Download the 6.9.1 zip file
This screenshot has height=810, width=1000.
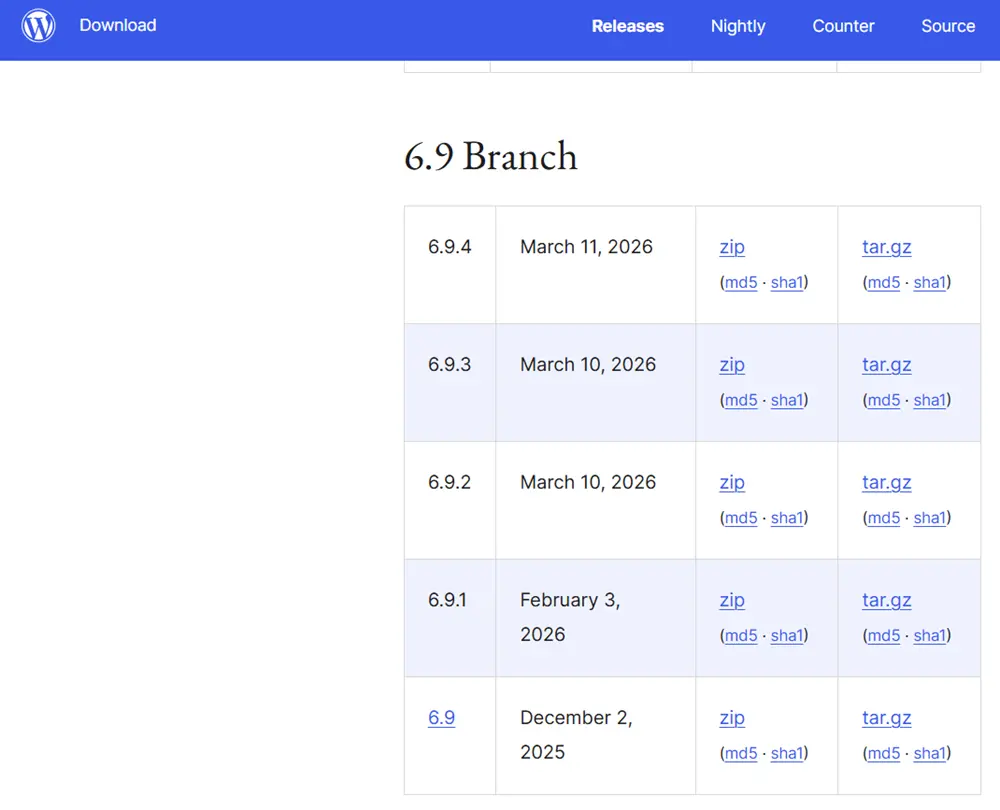point(732,601)
